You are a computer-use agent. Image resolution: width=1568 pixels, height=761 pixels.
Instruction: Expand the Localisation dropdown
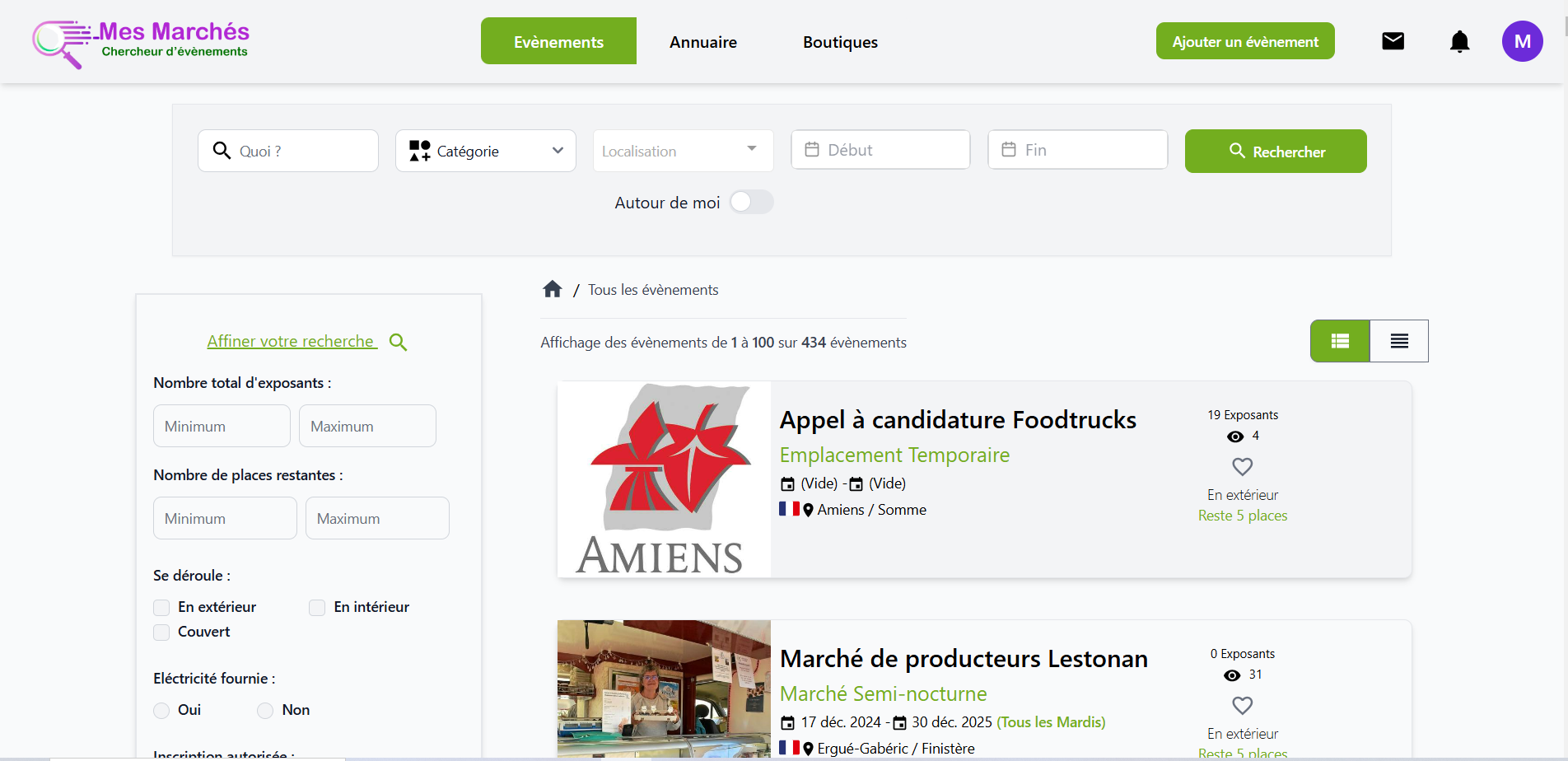(x=682, y=151)
